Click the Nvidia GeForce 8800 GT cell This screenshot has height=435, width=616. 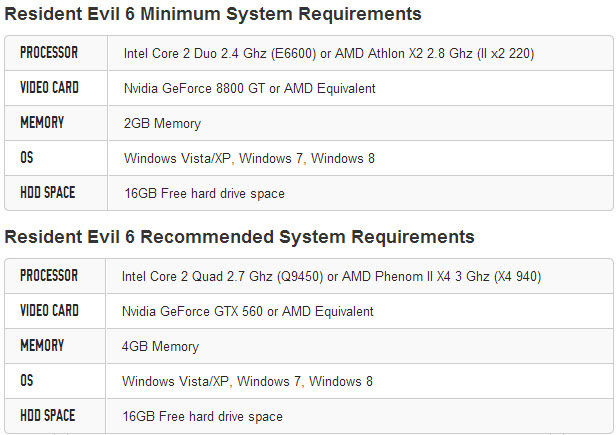point(249,88)
